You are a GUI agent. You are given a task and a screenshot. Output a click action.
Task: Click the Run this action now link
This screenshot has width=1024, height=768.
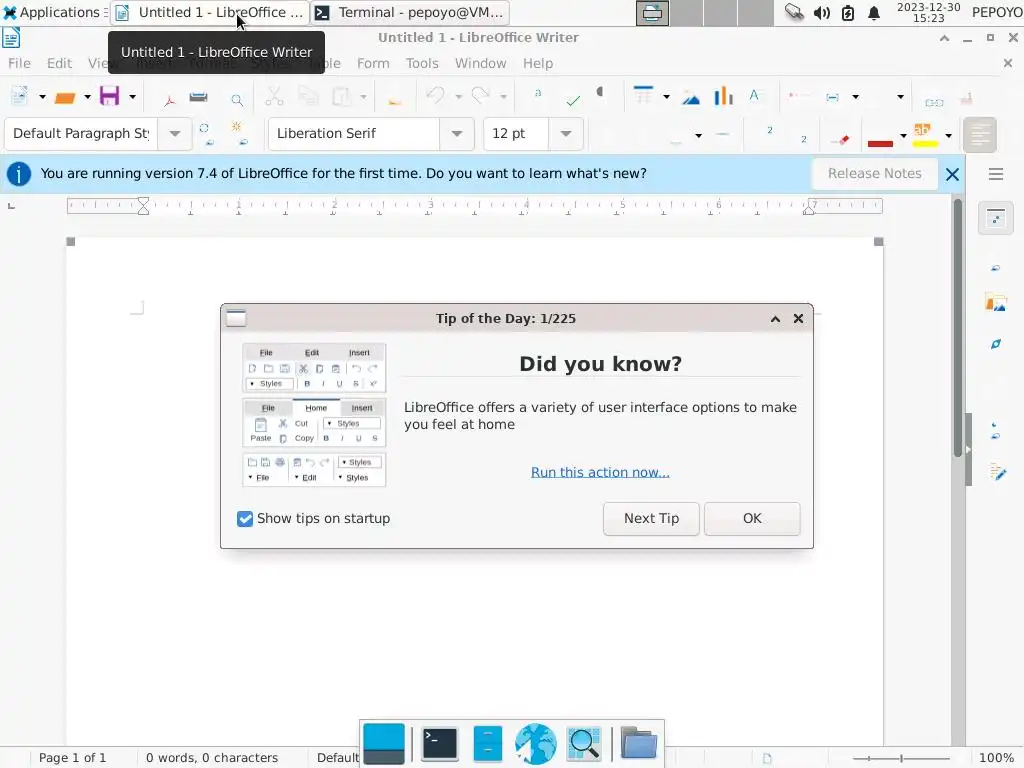pyautogui.click(x=600, y=472)
